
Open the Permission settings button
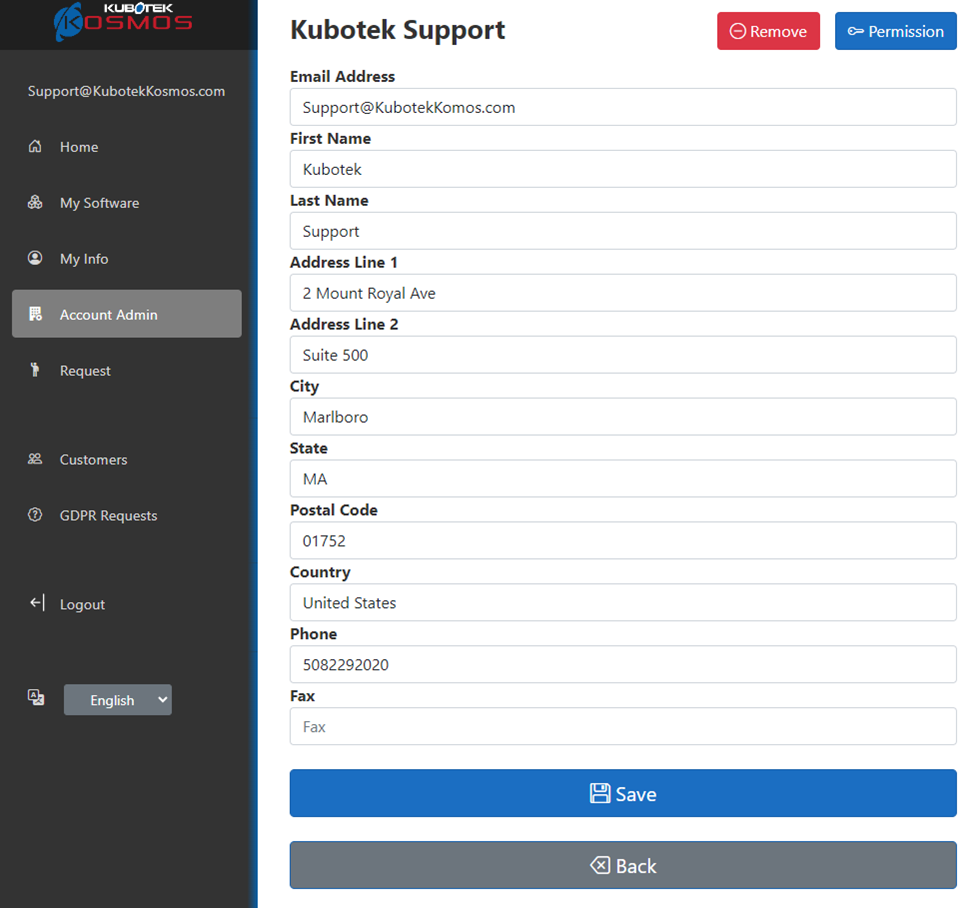pos(895,31)
